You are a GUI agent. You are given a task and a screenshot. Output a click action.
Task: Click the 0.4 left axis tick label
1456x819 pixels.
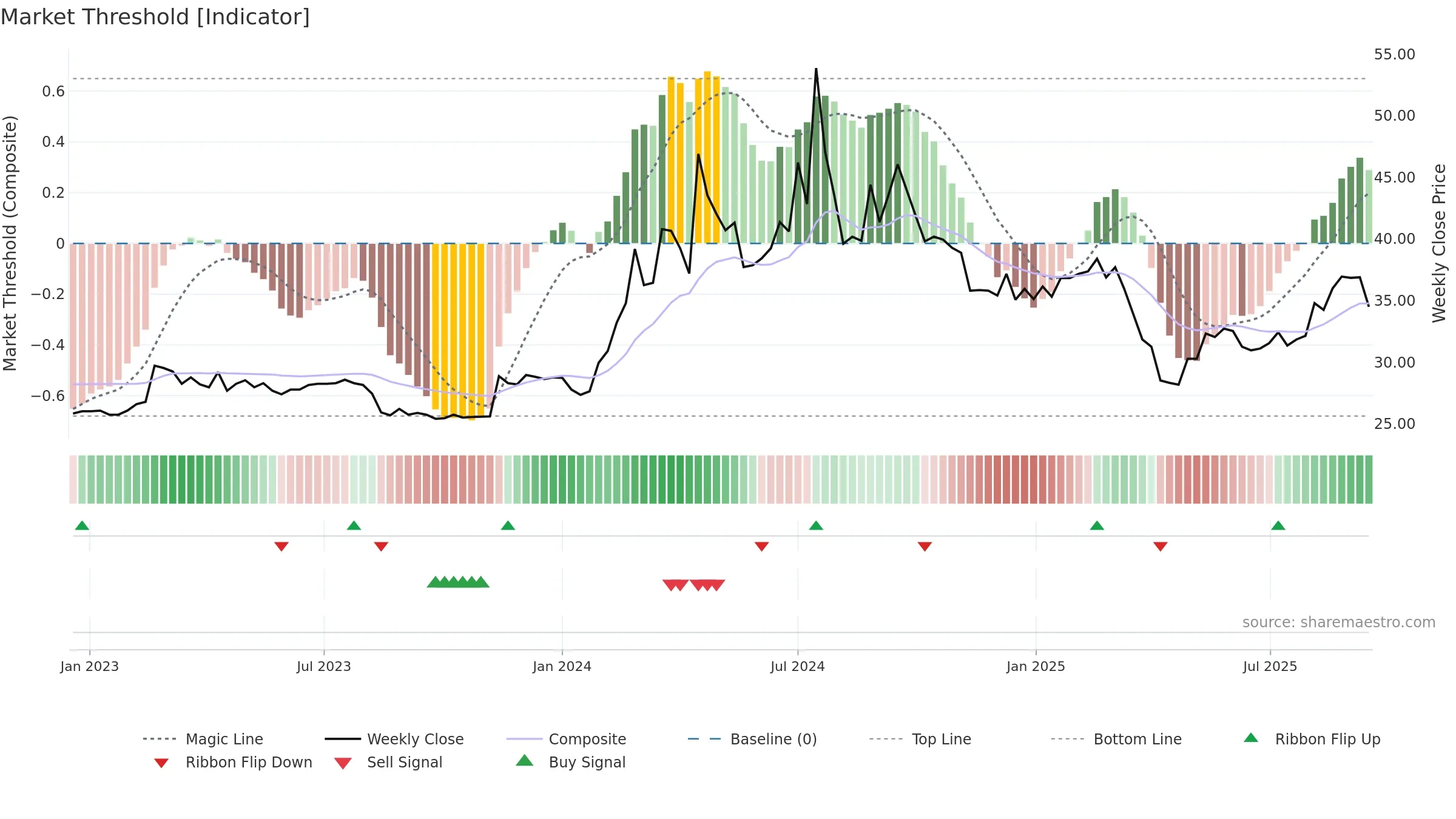point(53,142)
